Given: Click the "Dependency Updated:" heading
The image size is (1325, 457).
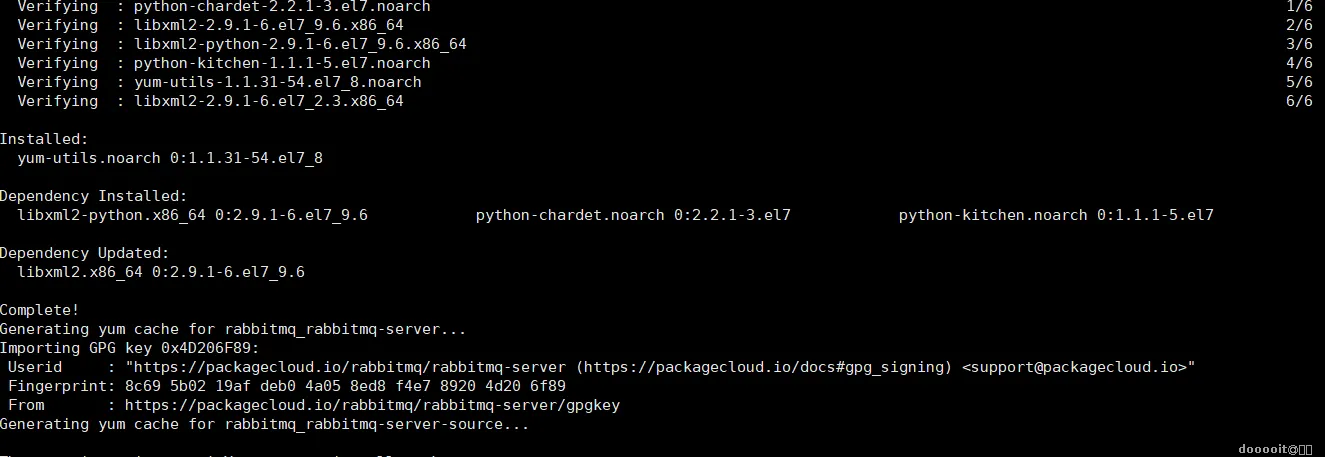Looking at the screenshot, I should [x=84, y=253].
